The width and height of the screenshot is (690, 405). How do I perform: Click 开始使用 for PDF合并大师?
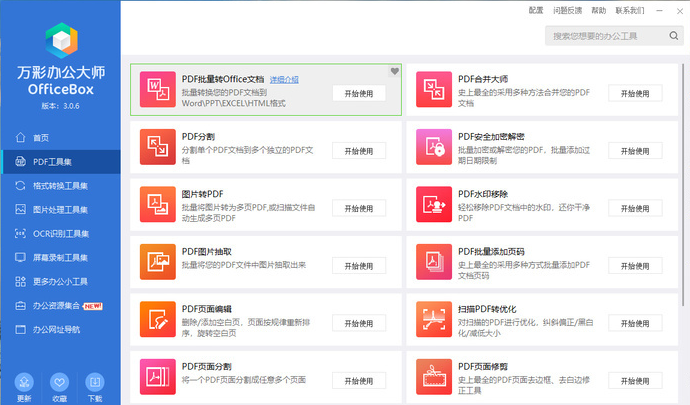(x=635, y=93)
